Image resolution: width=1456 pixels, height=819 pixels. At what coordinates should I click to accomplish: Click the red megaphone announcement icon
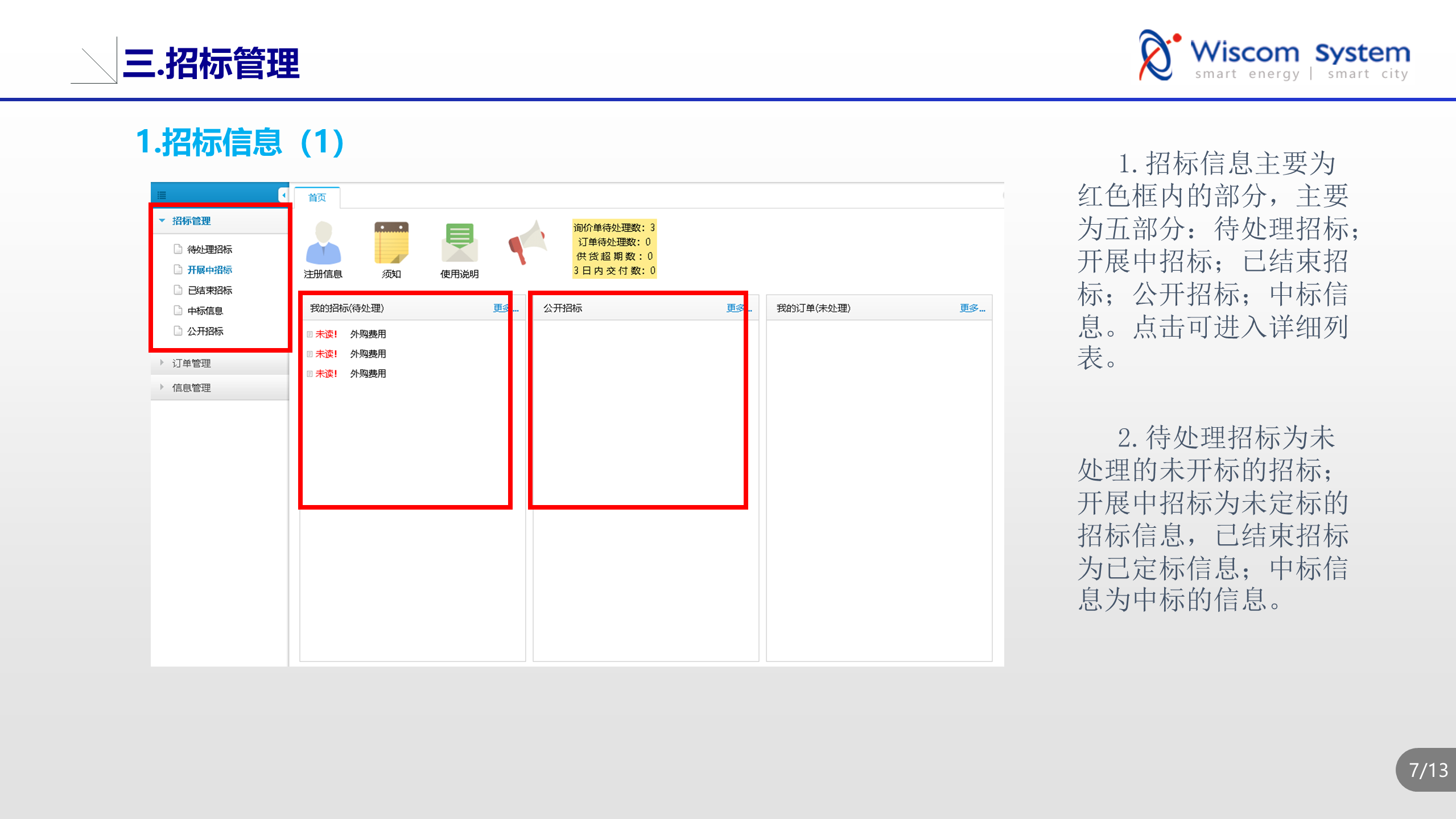[x=527, y=243]
